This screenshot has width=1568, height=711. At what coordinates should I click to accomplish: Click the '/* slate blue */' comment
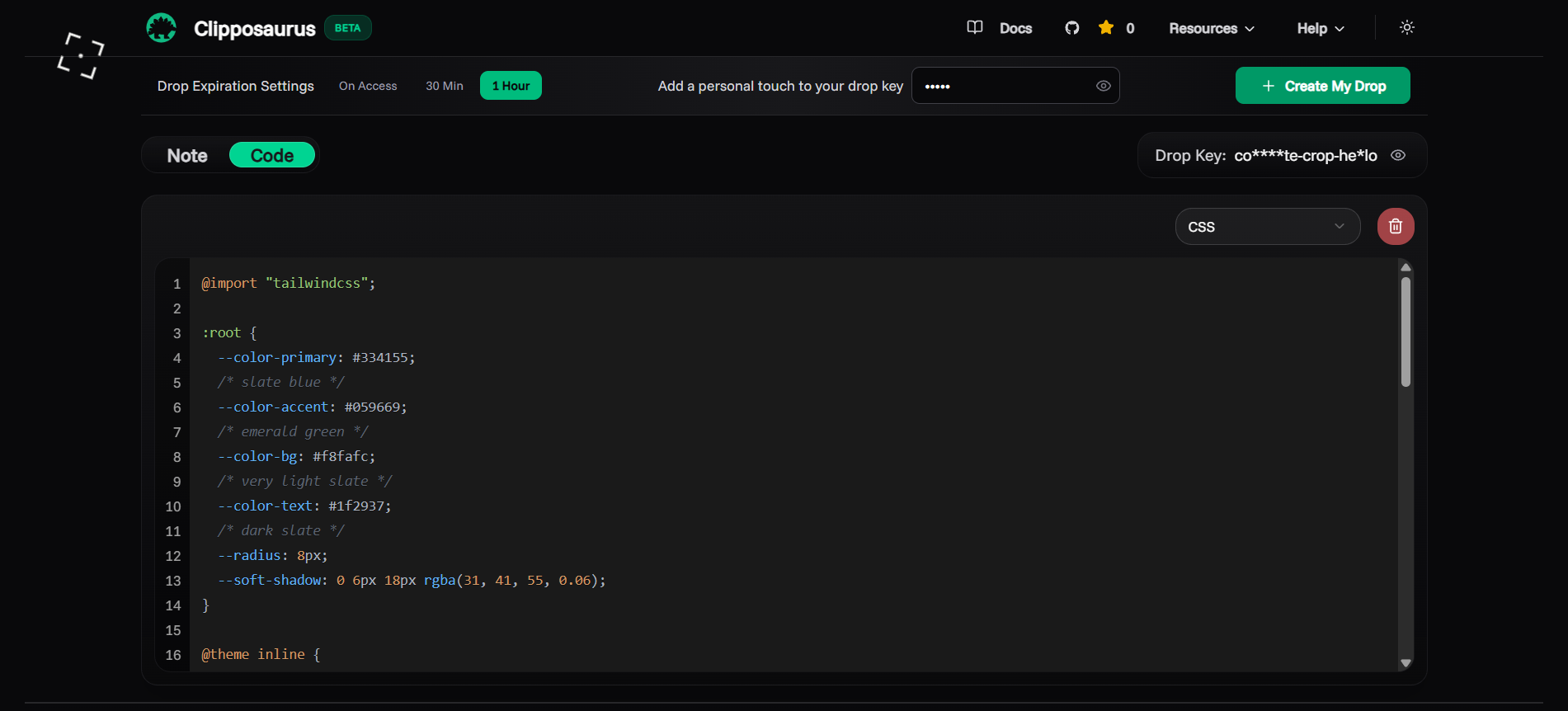click(x=281, y=382)
